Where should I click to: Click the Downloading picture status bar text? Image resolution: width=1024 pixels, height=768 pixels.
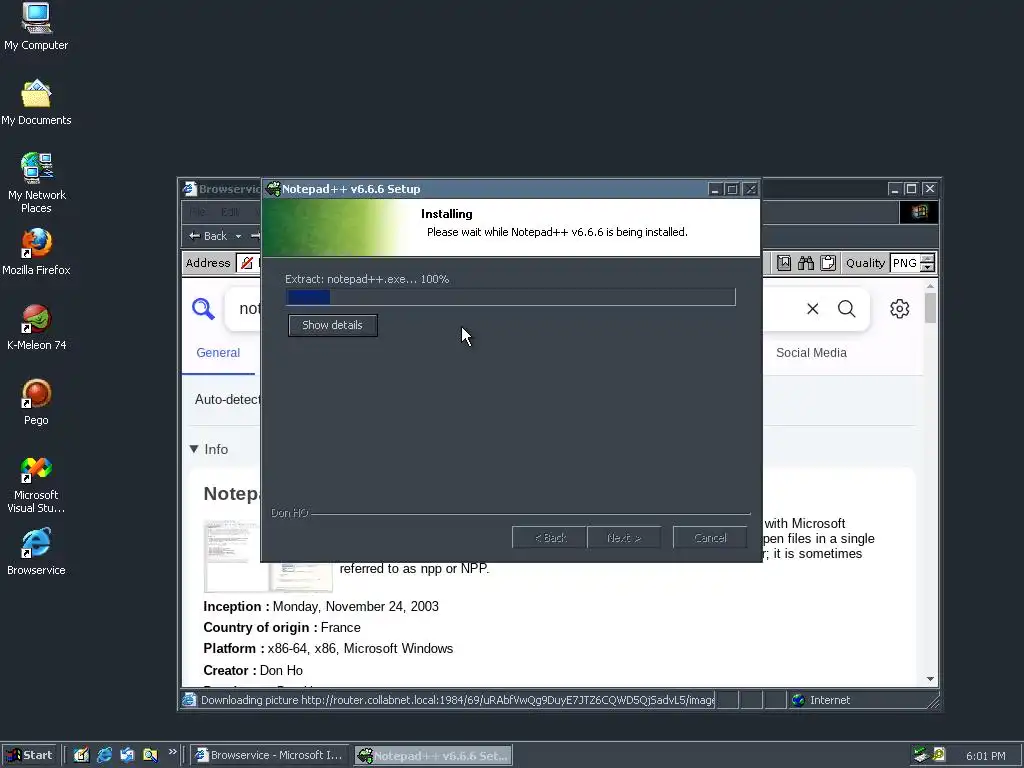pyautogui.click(x=457, y=700)
